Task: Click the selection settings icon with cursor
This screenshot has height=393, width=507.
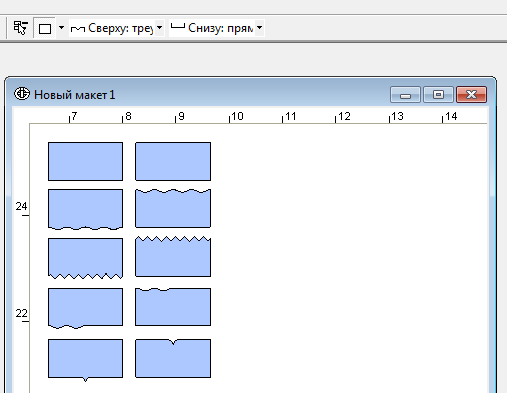Action: coord(20,28)
